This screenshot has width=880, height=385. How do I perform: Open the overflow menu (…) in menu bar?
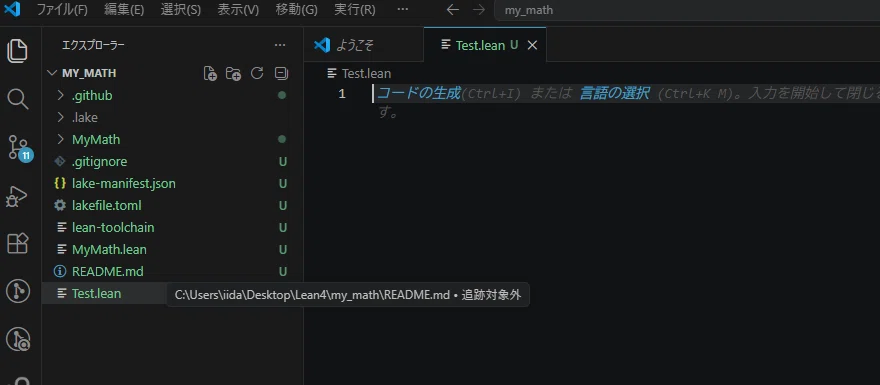[x=402, y=10]
